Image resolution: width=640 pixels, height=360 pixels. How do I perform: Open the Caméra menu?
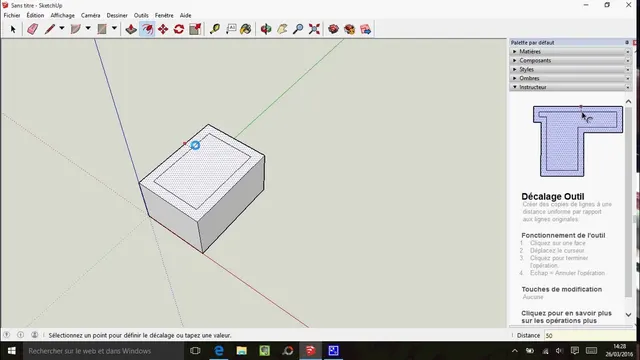pos(90,15)
